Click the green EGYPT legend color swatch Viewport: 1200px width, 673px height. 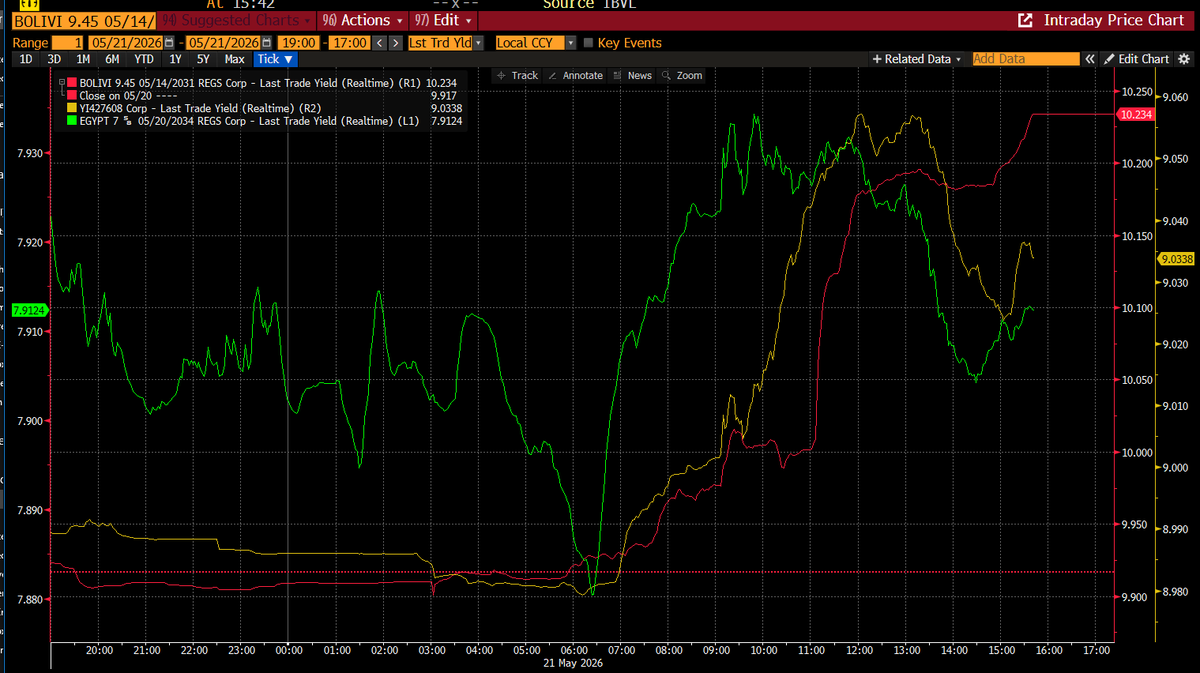click(x=72, y=121)
